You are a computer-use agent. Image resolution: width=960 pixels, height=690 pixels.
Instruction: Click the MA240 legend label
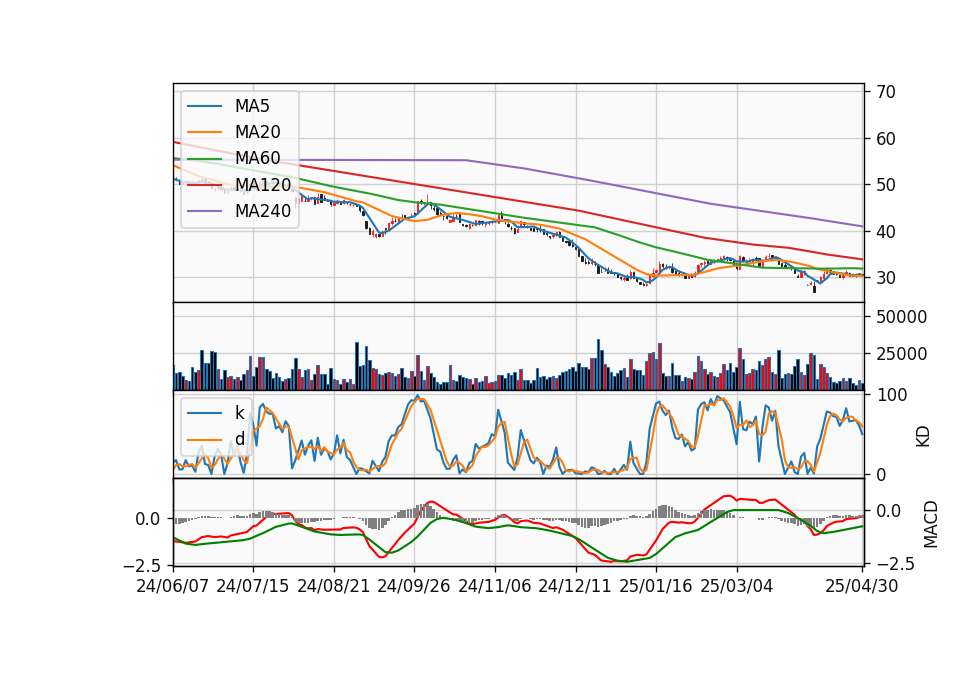click(x=263, y=211)
